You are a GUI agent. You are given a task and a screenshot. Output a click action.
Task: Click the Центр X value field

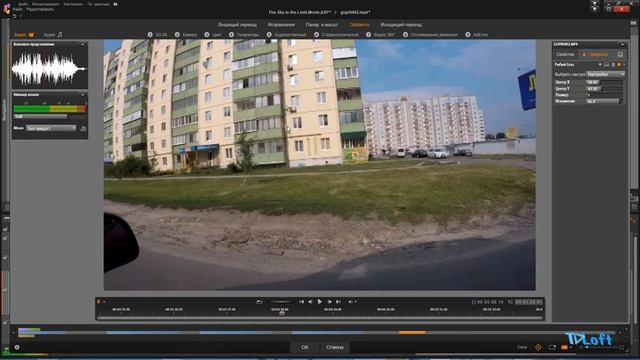[604, 82]
